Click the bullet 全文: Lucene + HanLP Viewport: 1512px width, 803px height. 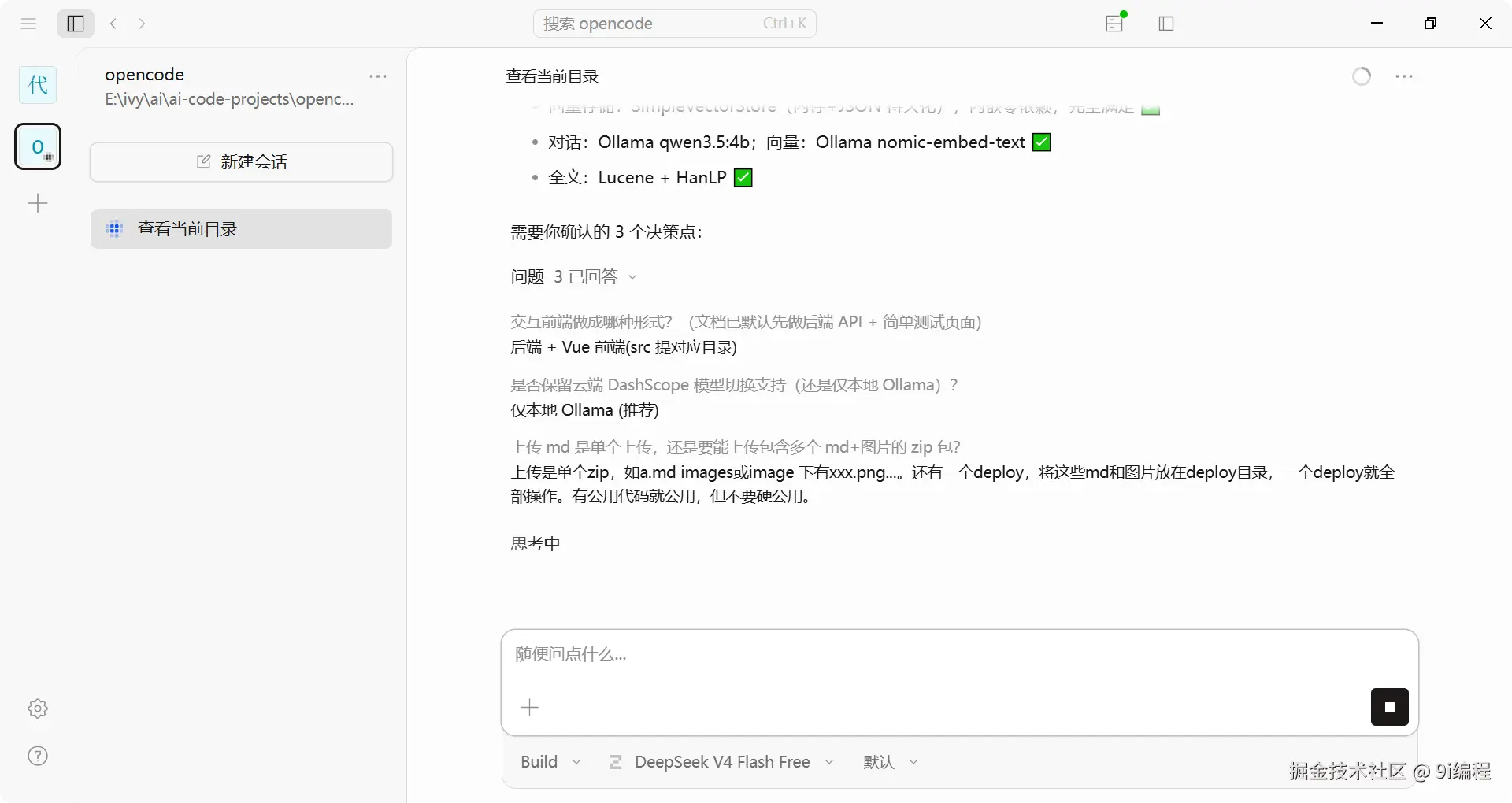pos(650,178)
